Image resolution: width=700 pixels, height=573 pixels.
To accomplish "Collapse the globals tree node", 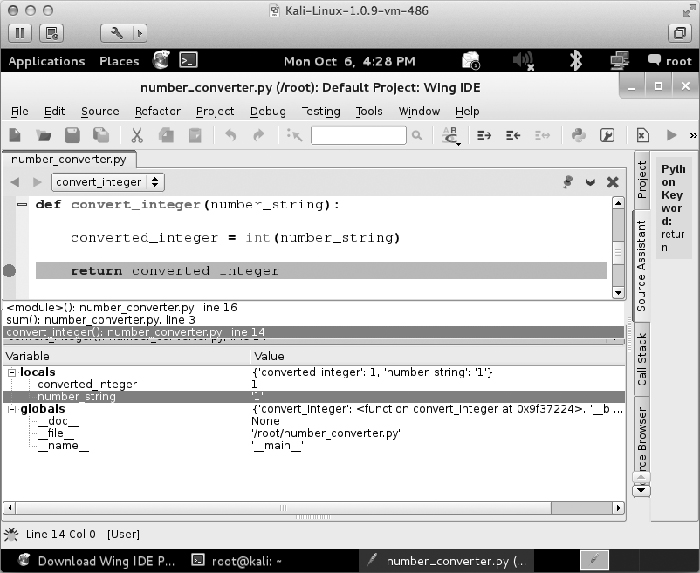I will [12, 408].
